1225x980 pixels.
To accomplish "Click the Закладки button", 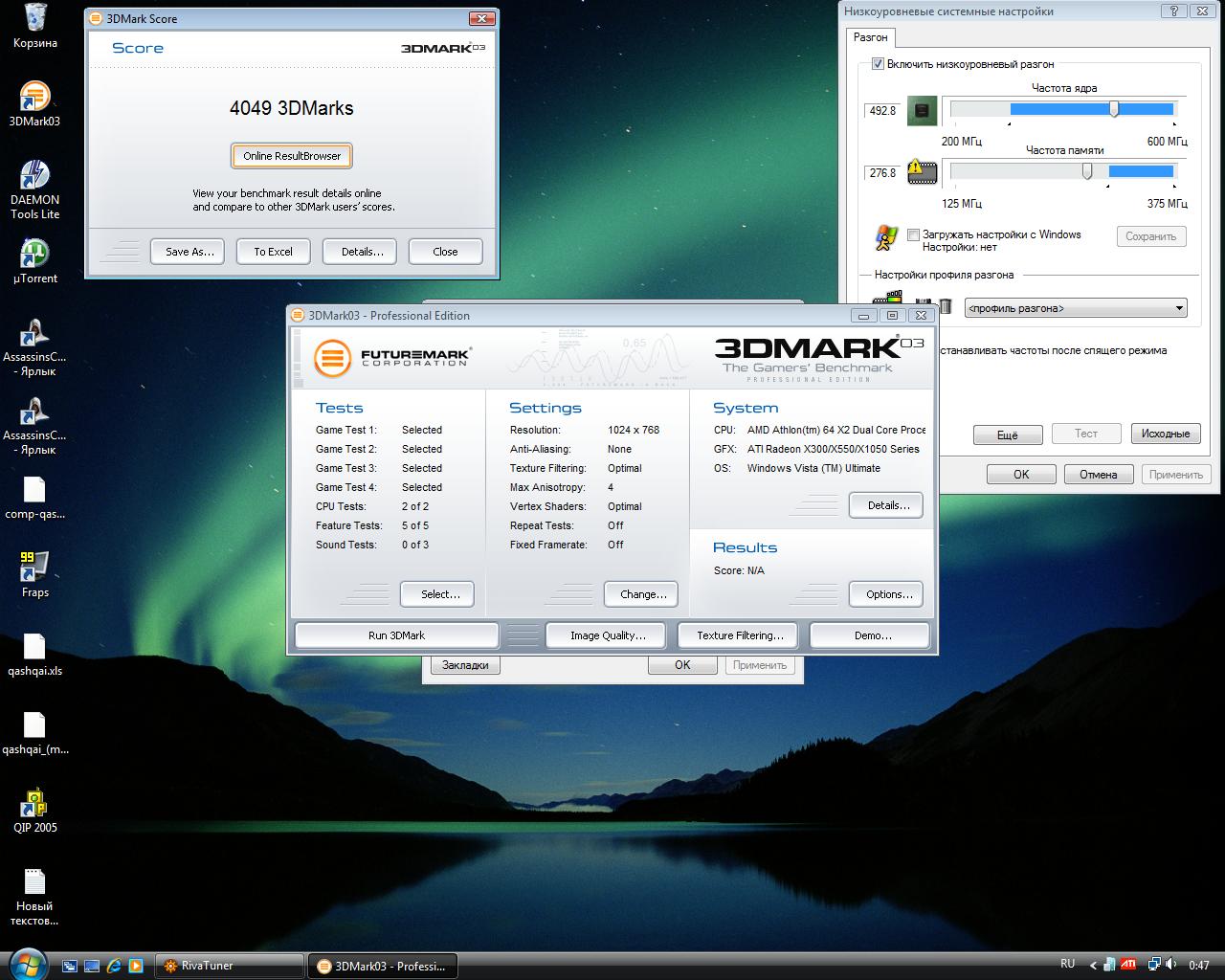I will point(465,665).
